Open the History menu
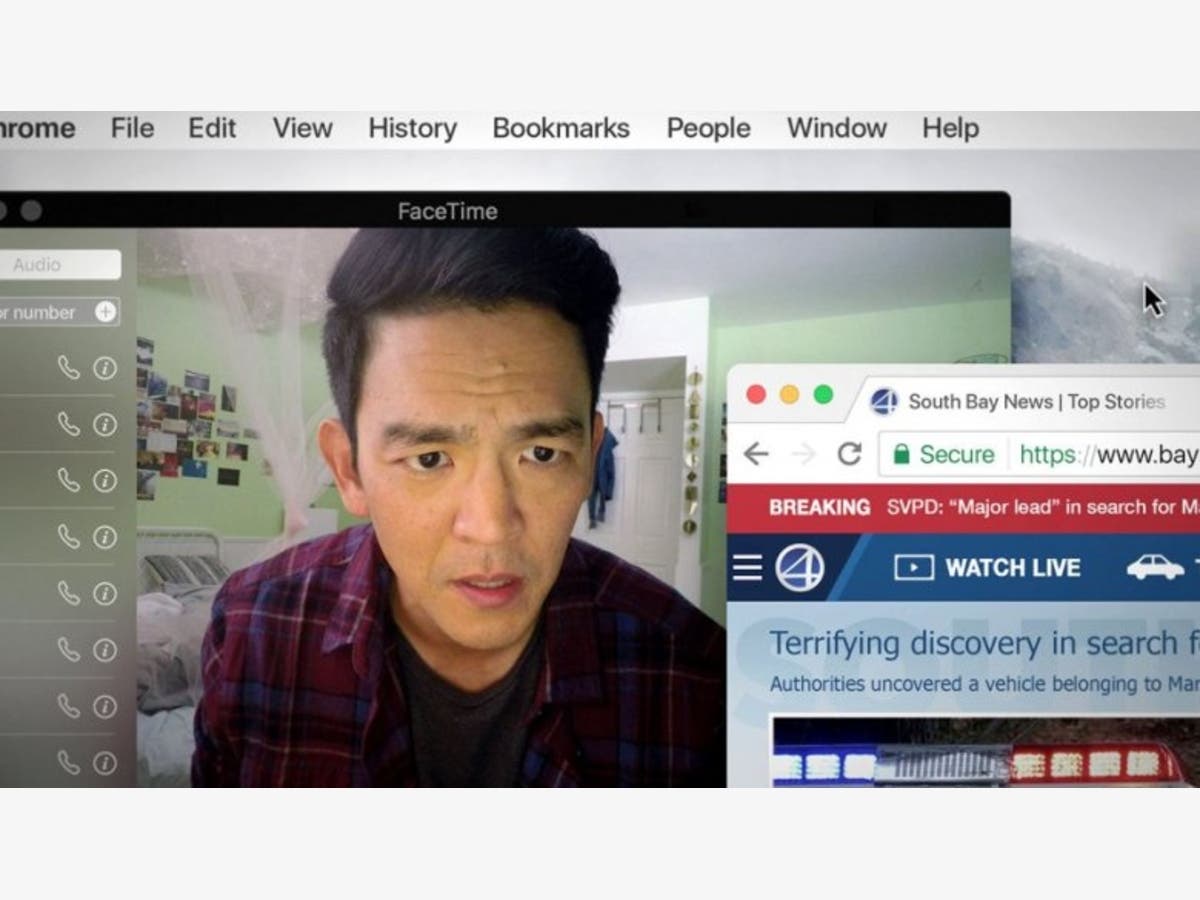This screenshot has width=1200, height=900. (x=412, y=128)
